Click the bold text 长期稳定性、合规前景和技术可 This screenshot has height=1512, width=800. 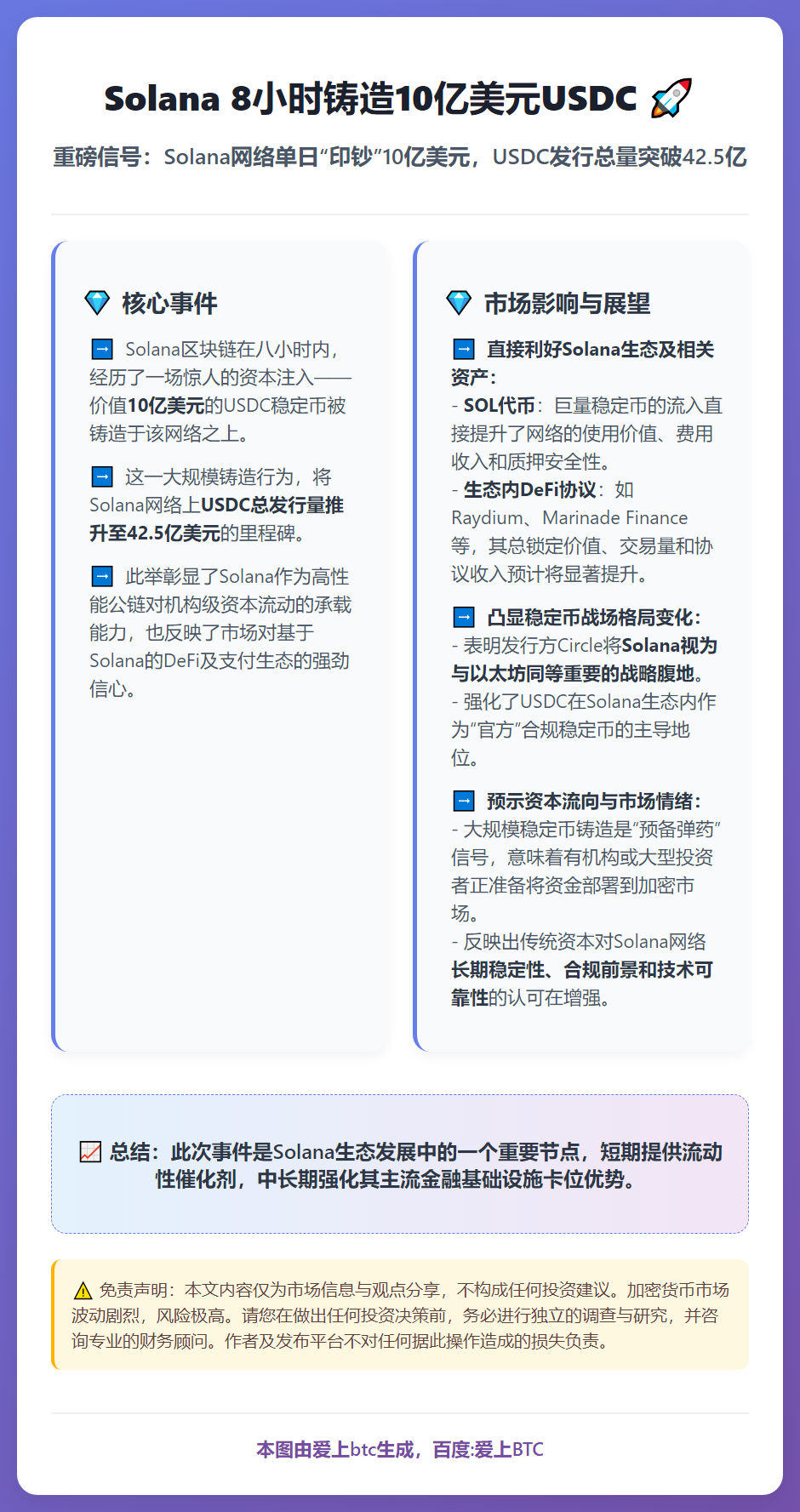pos(582,970)
